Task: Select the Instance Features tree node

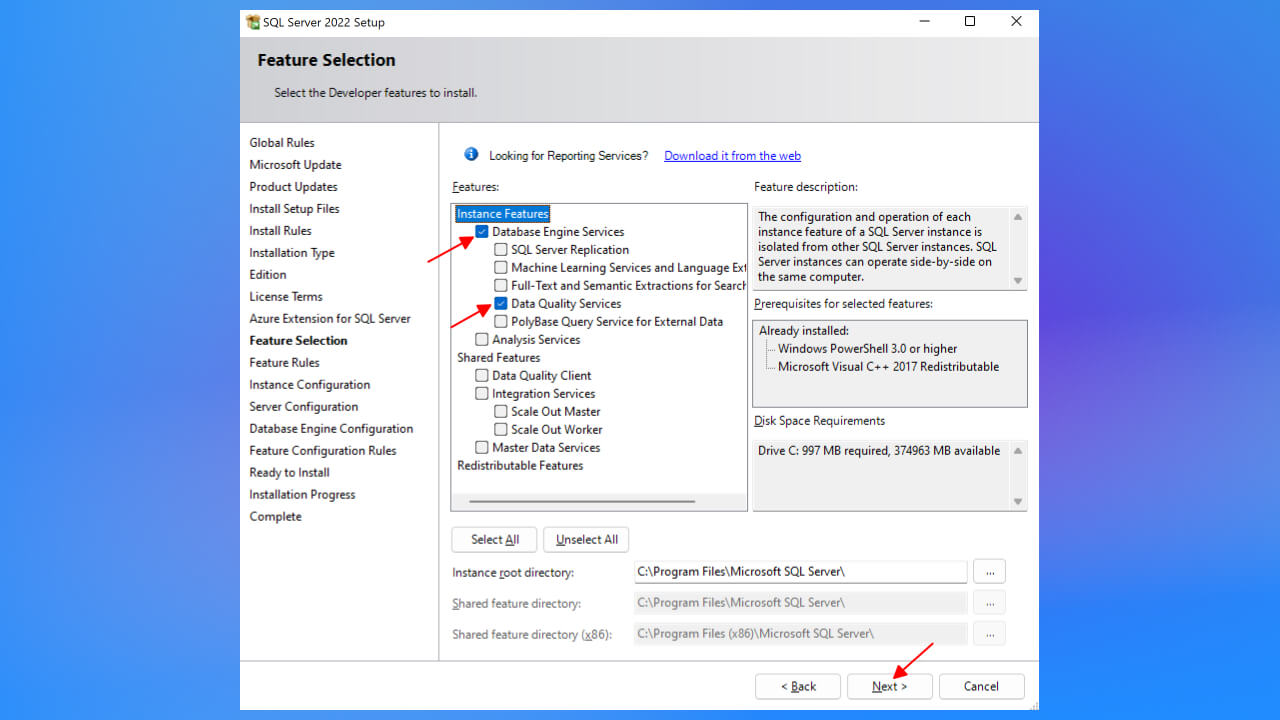Action: click(x=503, y=214)
